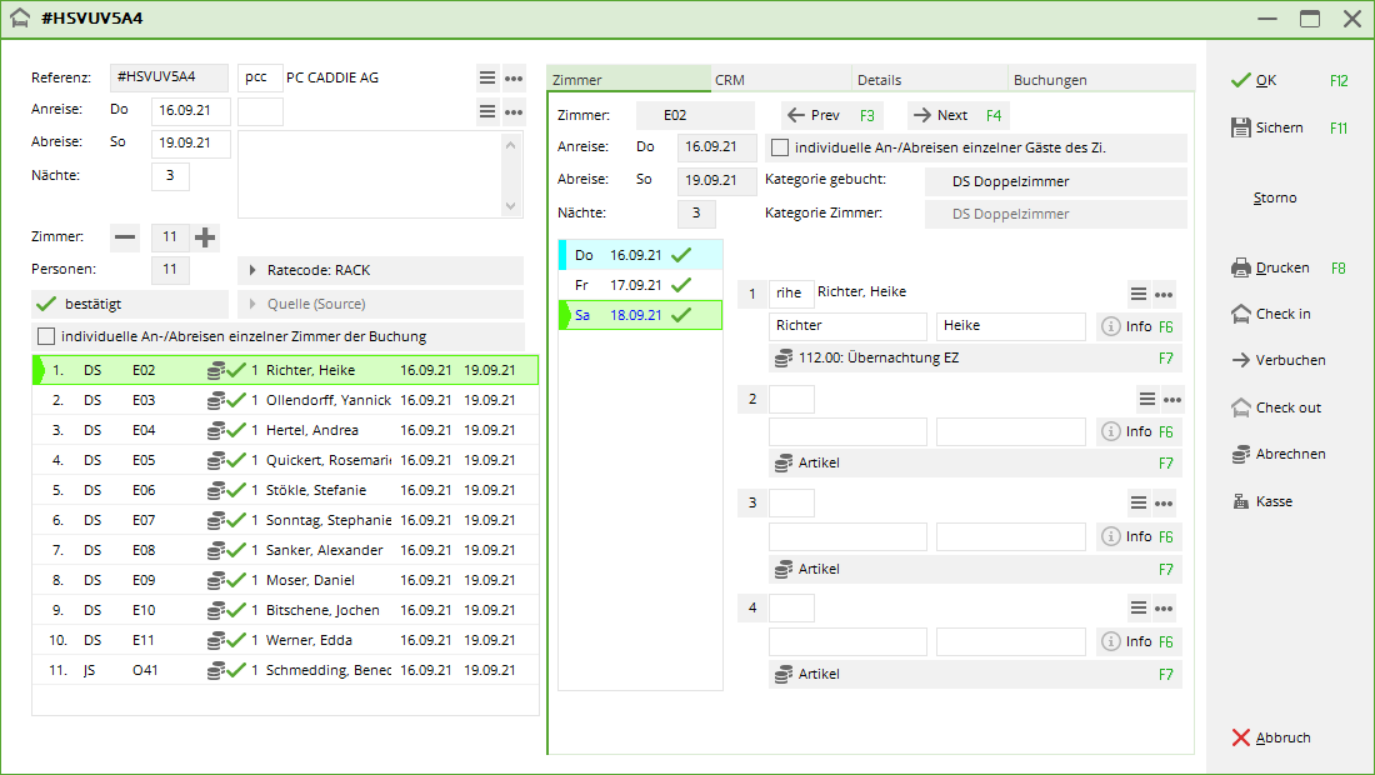1375x775 pixels.
Task: Open the DS Doppelzimmer booked category field
Action: point(1054,182)
